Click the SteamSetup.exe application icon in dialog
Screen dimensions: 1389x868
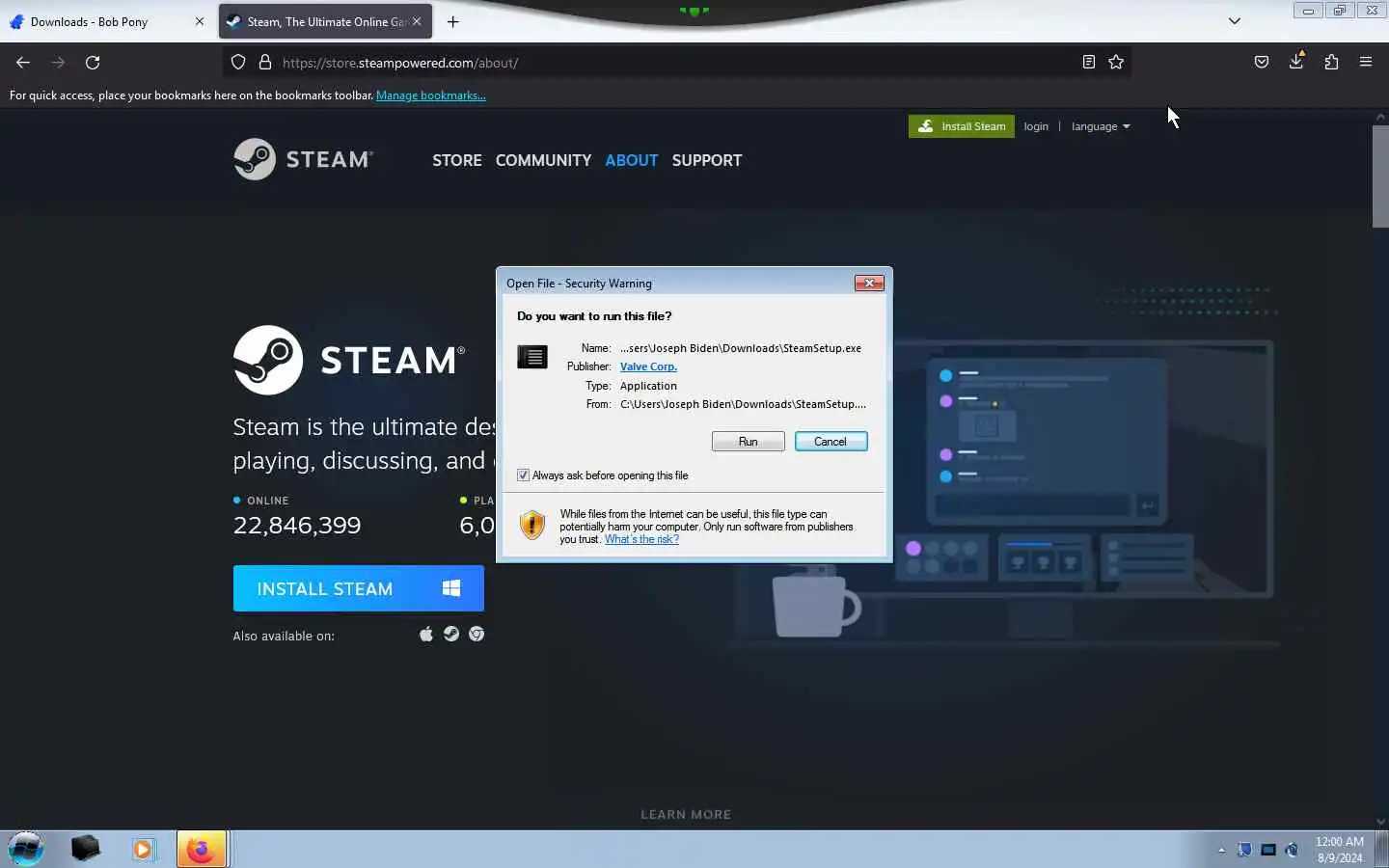coord(531,357)
